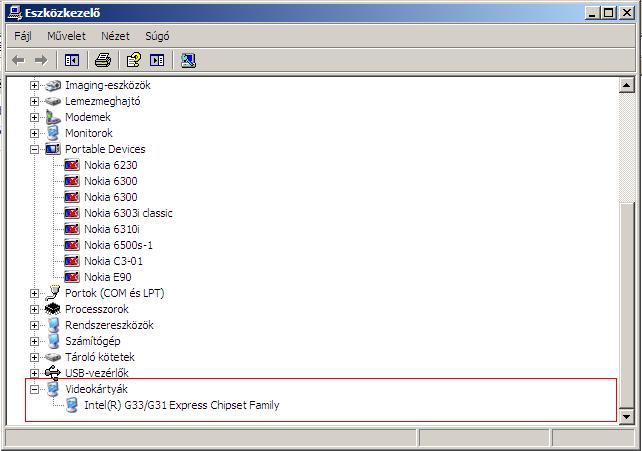642x451 pixels.
Task: Click the disabled icon beside Nokia 6230
Action: coord(72,165)
